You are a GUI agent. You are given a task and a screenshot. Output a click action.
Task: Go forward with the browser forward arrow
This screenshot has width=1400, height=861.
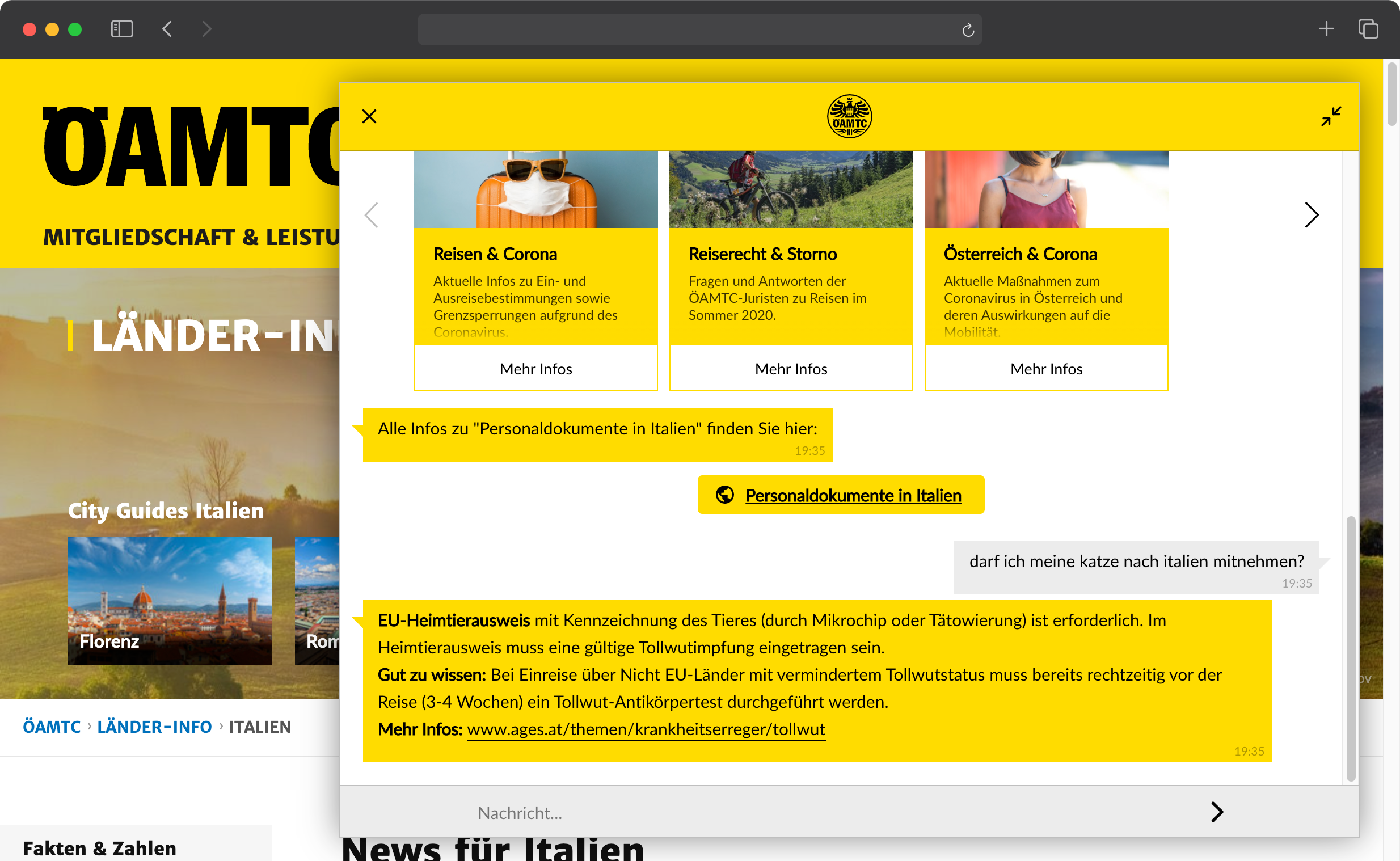(206, 29)
